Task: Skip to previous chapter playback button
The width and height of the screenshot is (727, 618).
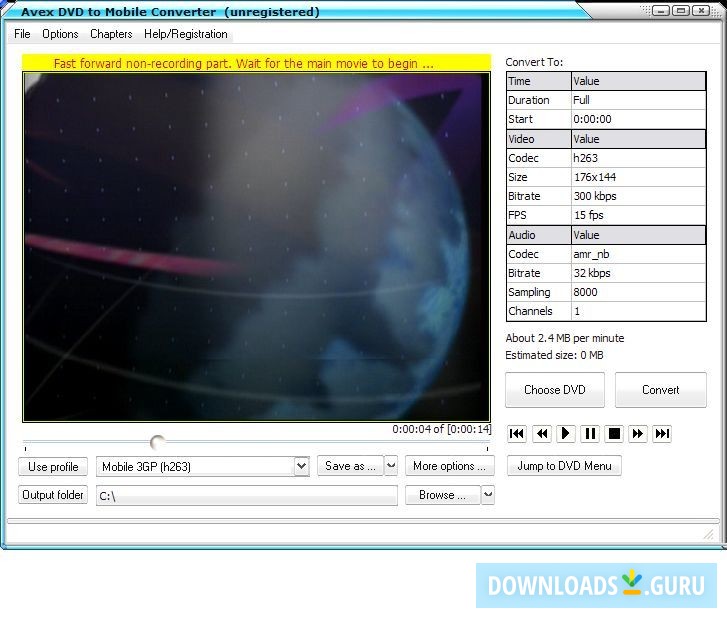Action: pyautogui.click(x=517, y=433)
